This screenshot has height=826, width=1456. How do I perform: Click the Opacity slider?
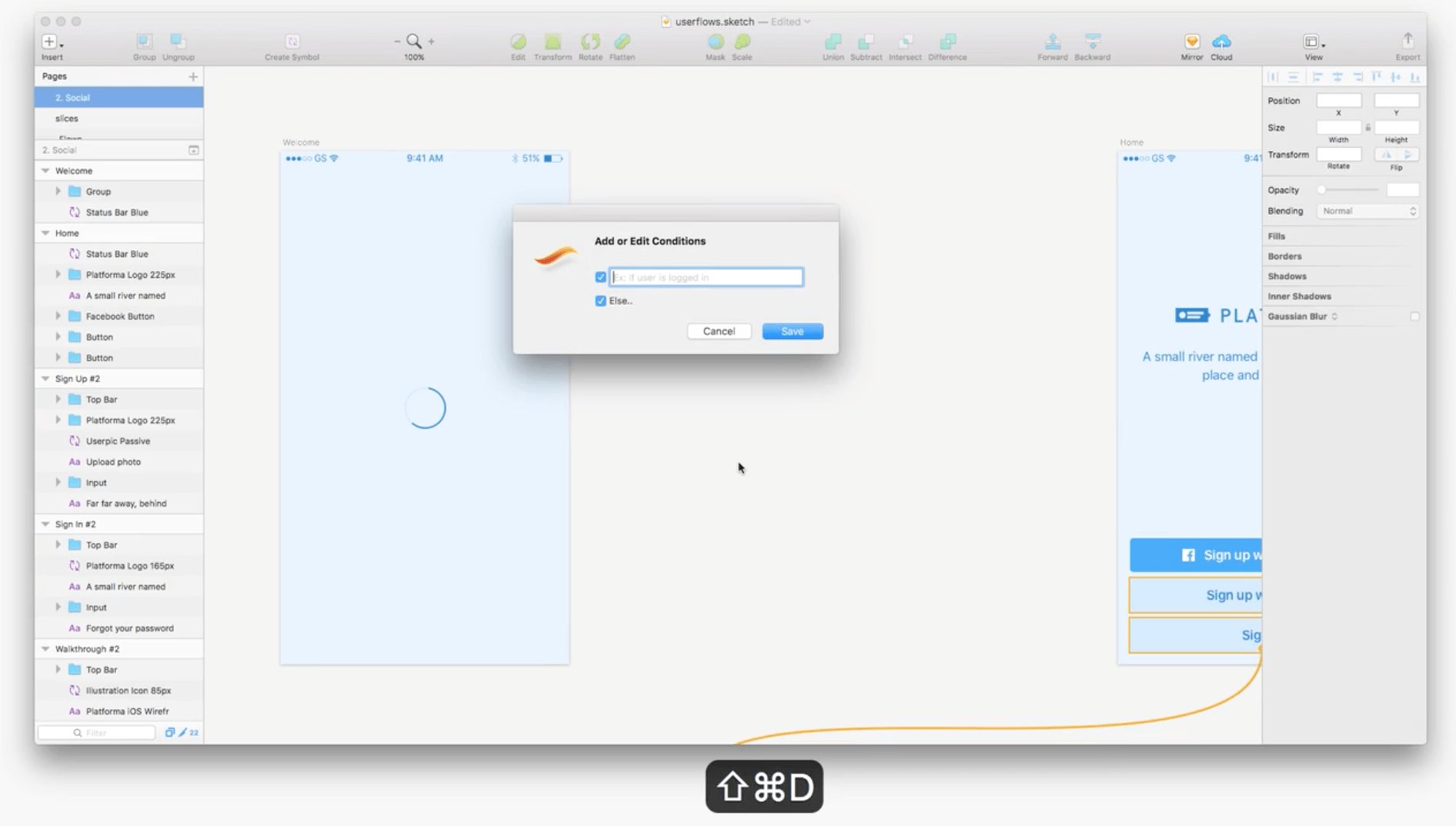1349,190
